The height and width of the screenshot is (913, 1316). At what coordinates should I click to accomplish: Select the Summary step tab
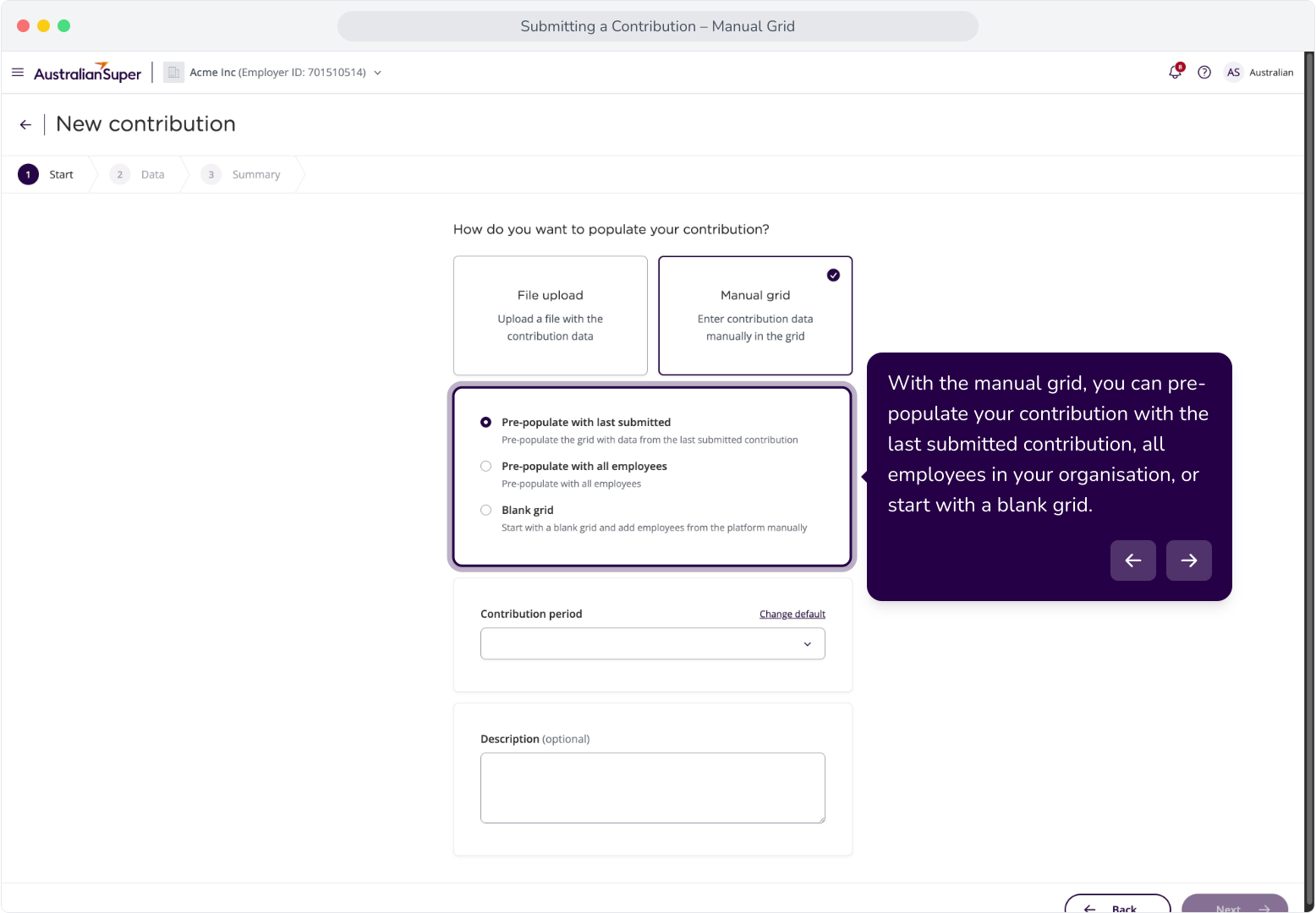point(242,175)
